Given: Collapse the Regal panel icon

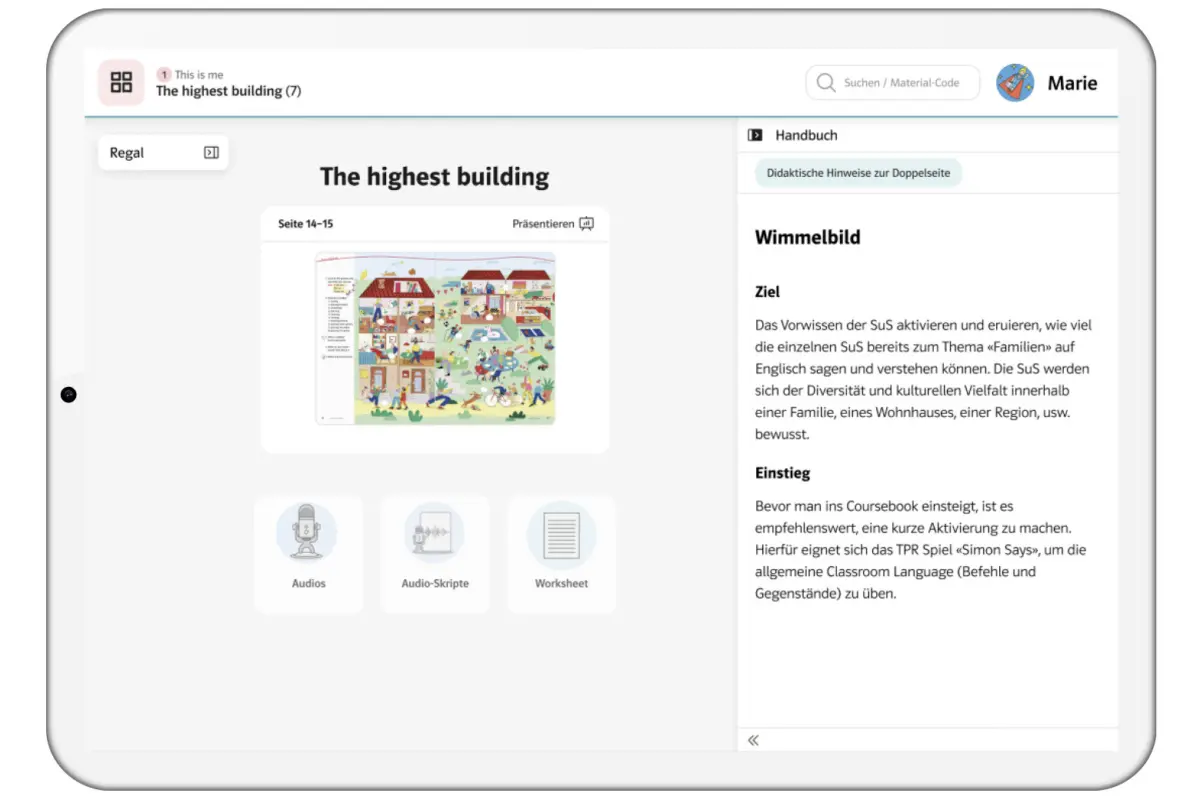Looking at the screenshot, I should pos(211,153).
